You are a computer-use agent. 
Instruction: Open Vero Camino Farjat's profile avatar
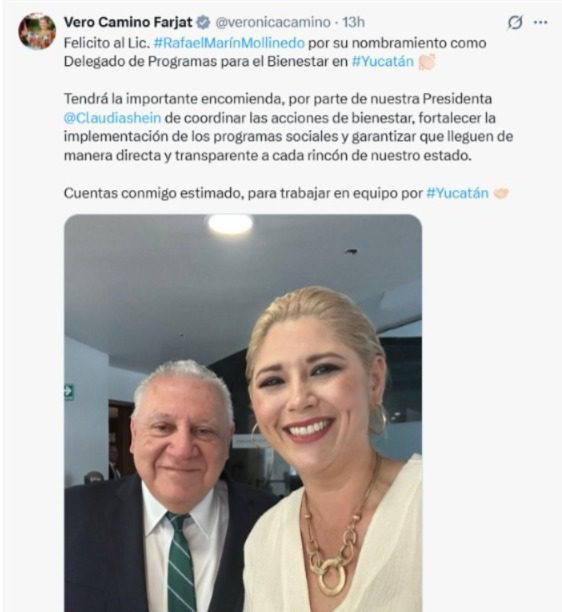pos(37,31)
